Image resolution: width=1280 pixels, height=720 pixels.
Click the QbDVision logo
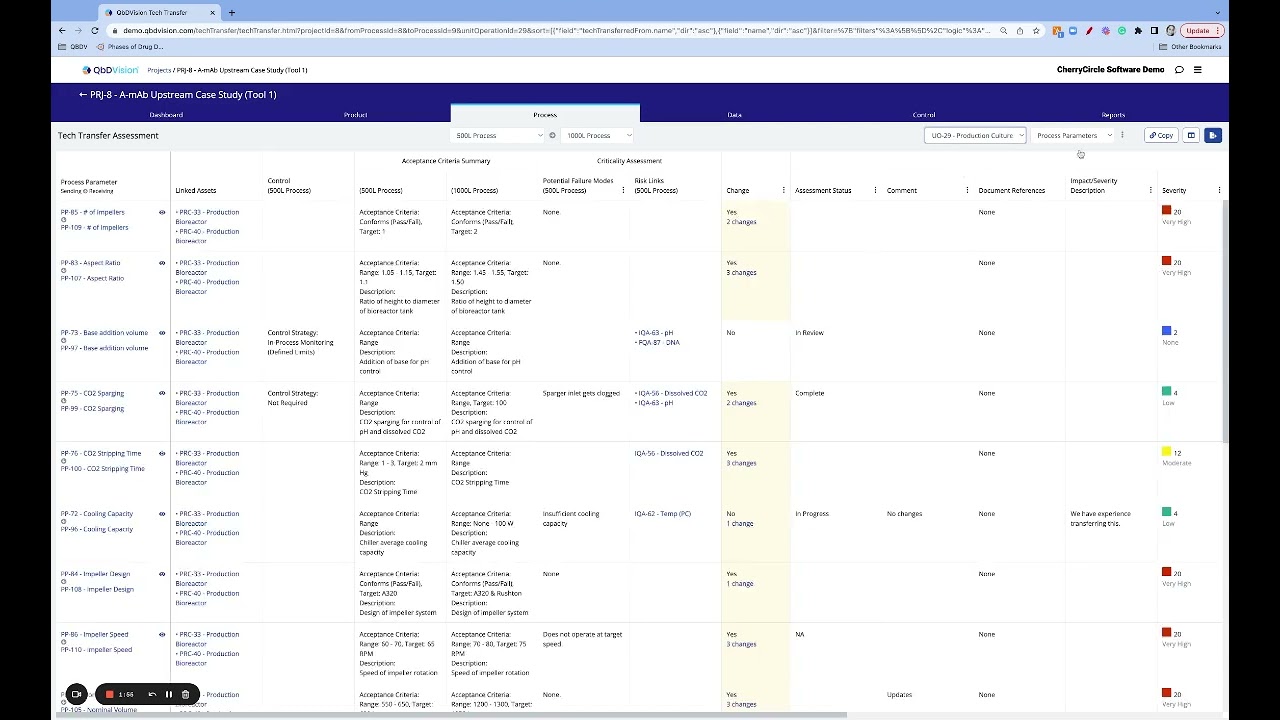click(x=110, y=70)
